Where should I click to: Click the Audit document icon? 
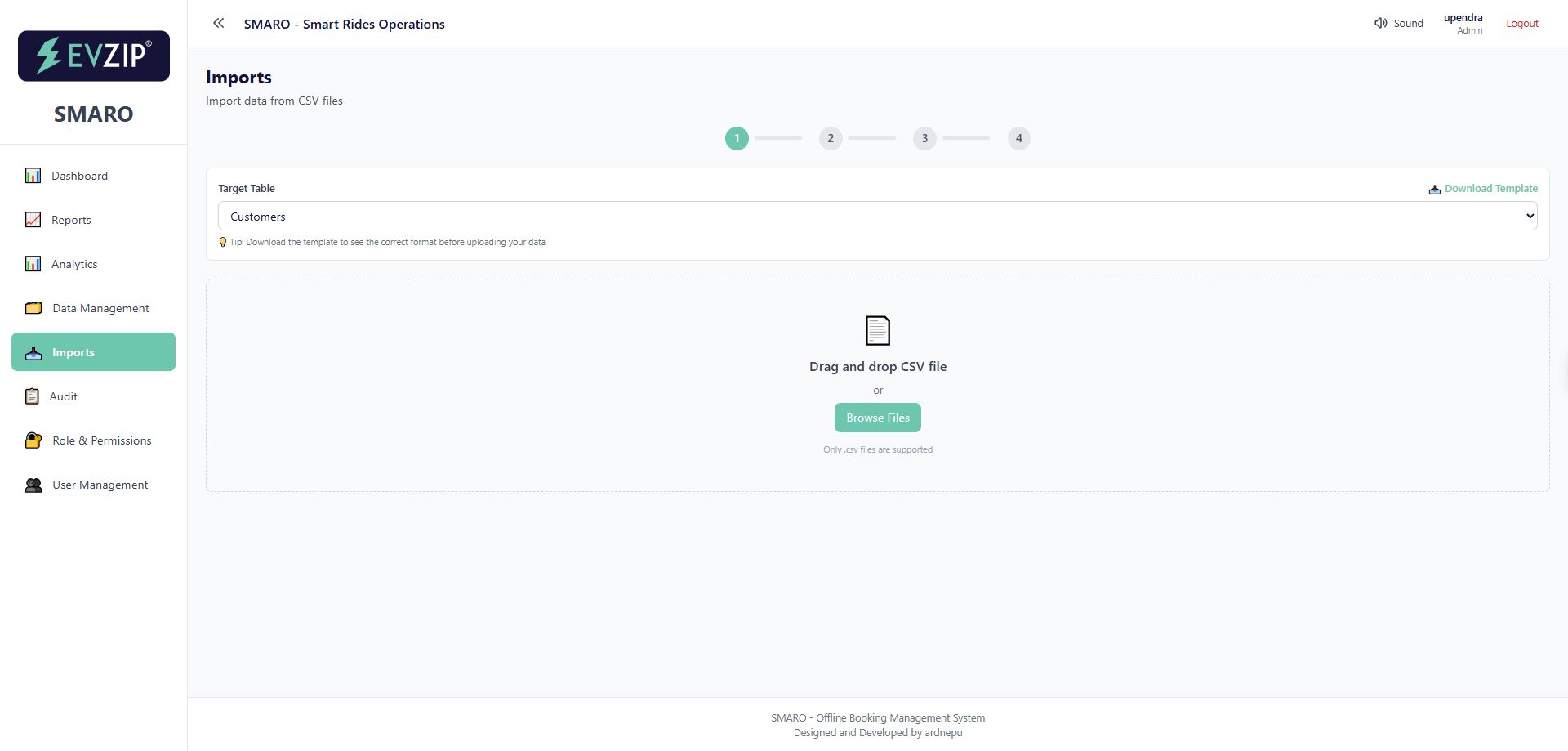point(33,396)
